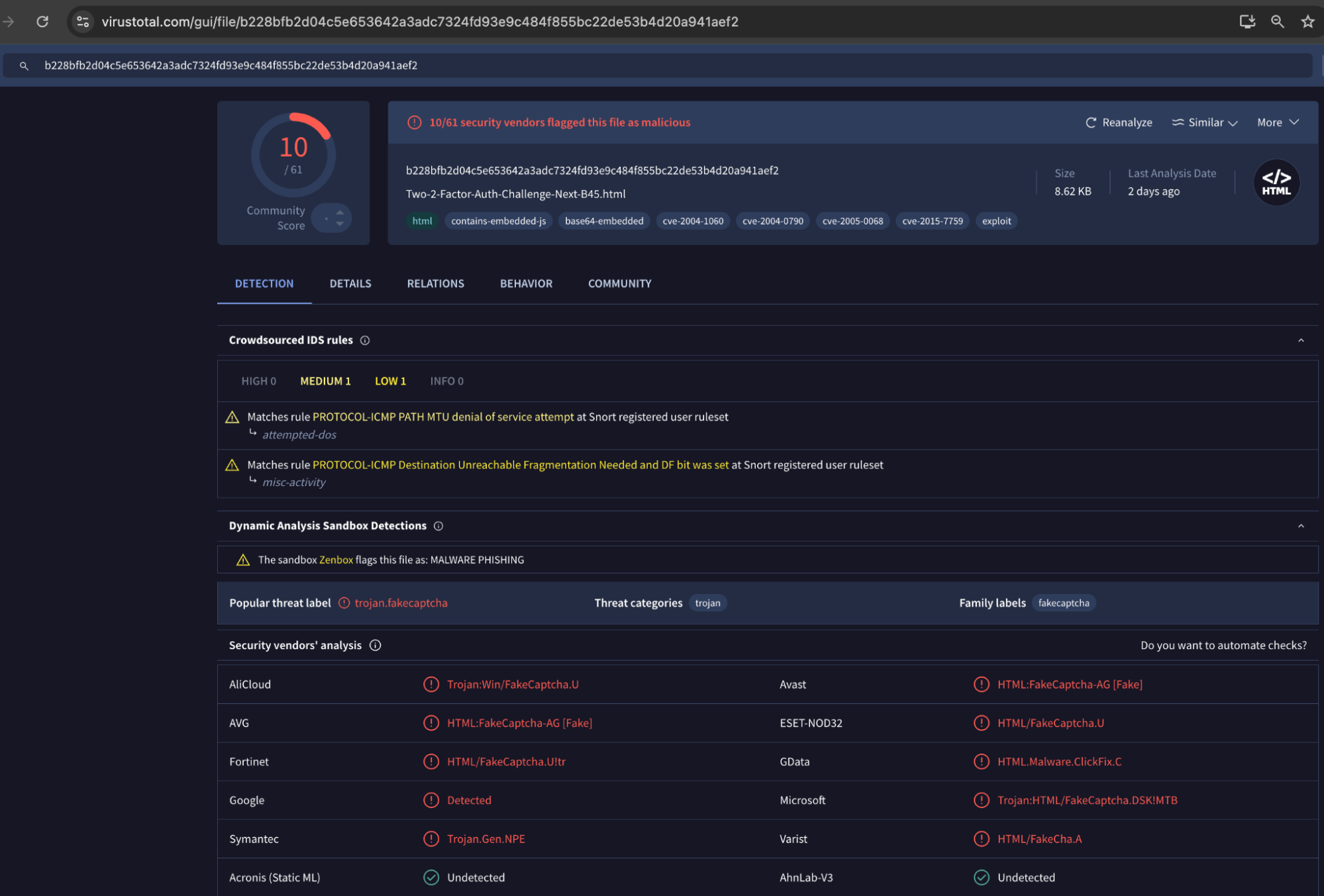Click the HTML file type icon
This screenshot has width=1324, height=896.
click(1276, 183)
